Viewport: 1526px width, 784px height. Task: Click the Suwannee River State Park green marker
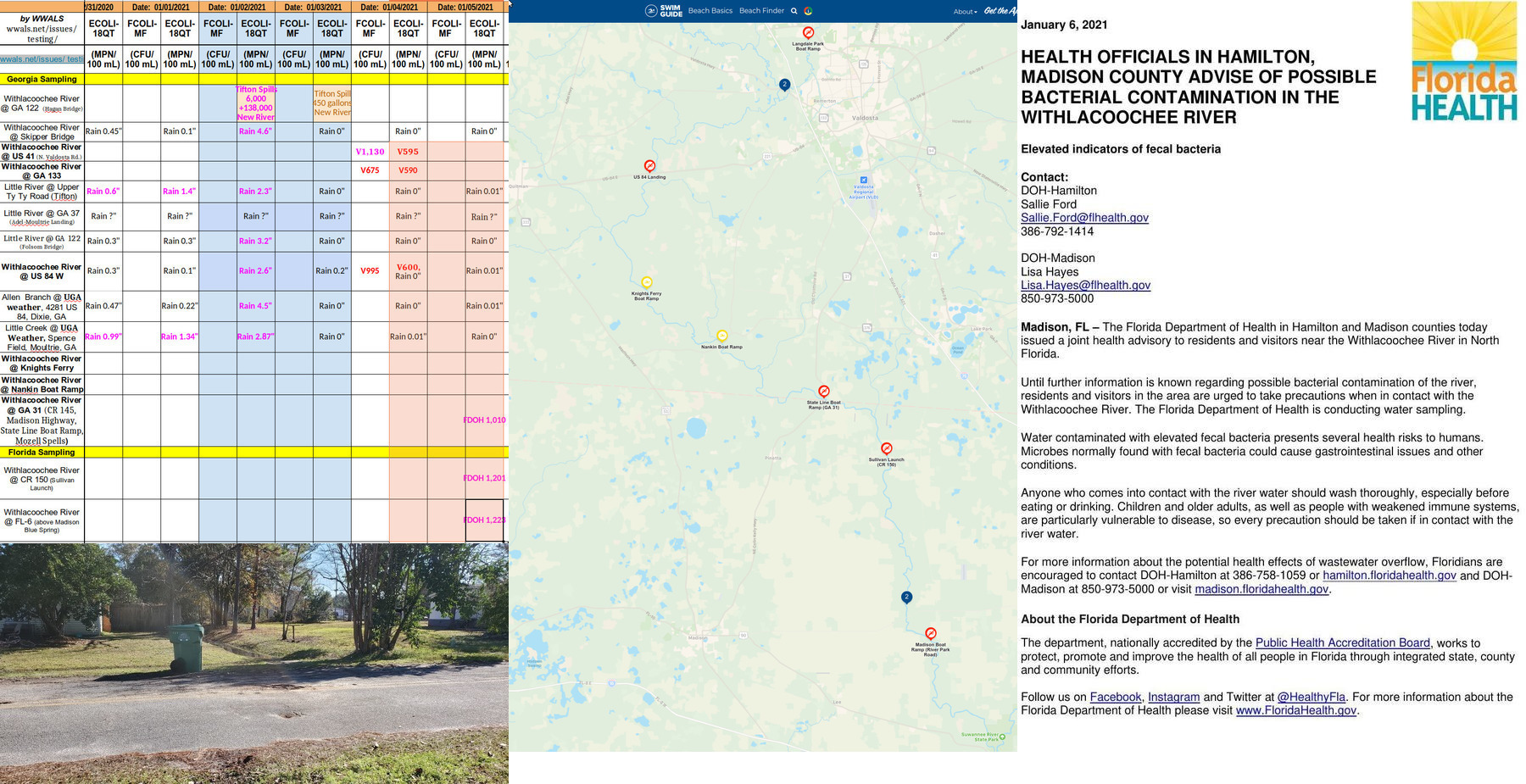pyautogui.click(x=1002, y=737)
